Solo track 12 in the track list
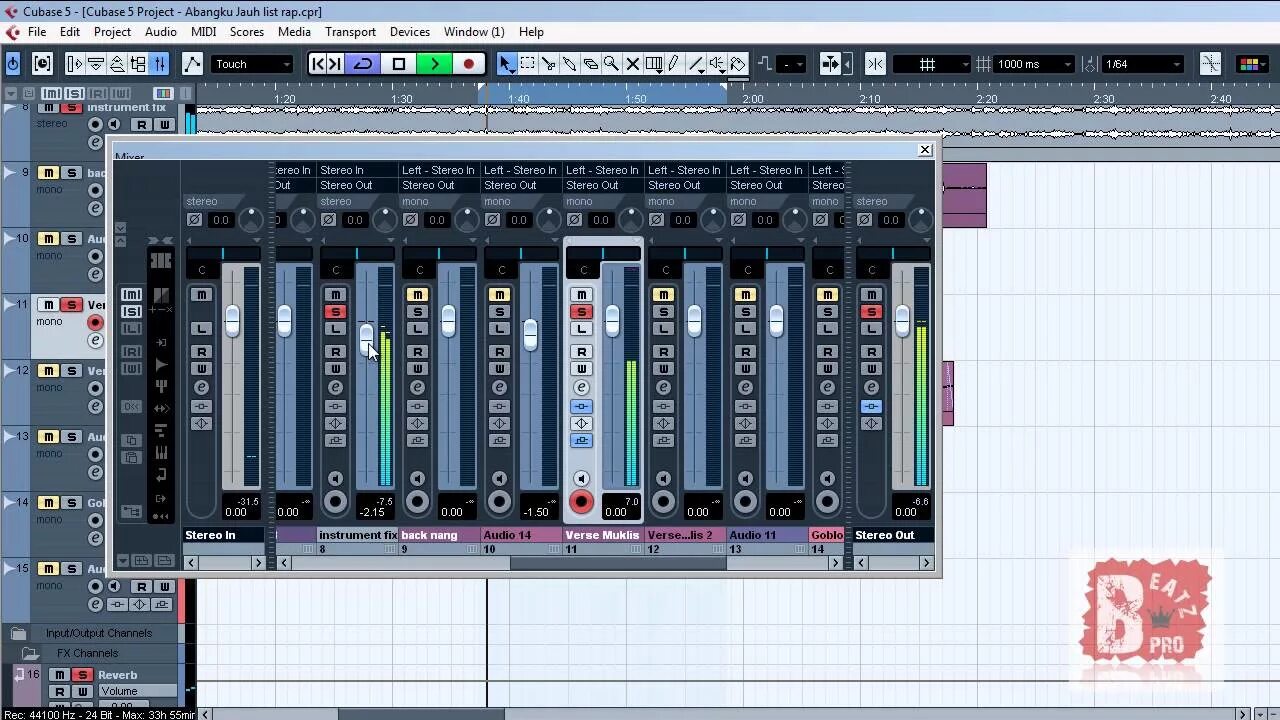This screenshot has width=1280, height=720. pos(71,371)
